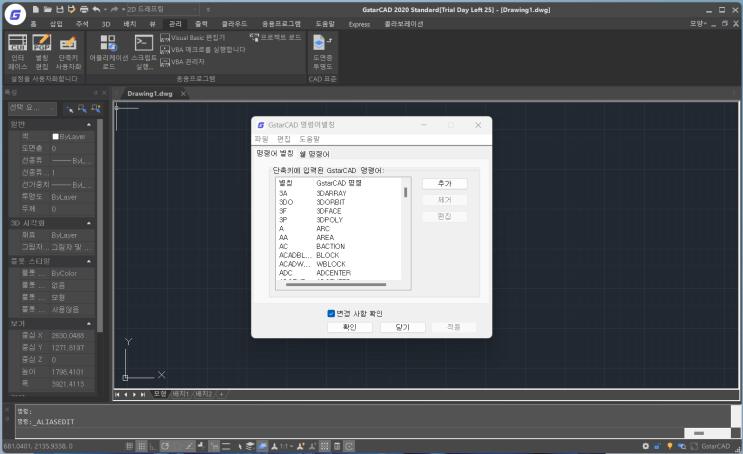Undo the last action
This screenshot has width=743, height=454.
pos(96,9)
